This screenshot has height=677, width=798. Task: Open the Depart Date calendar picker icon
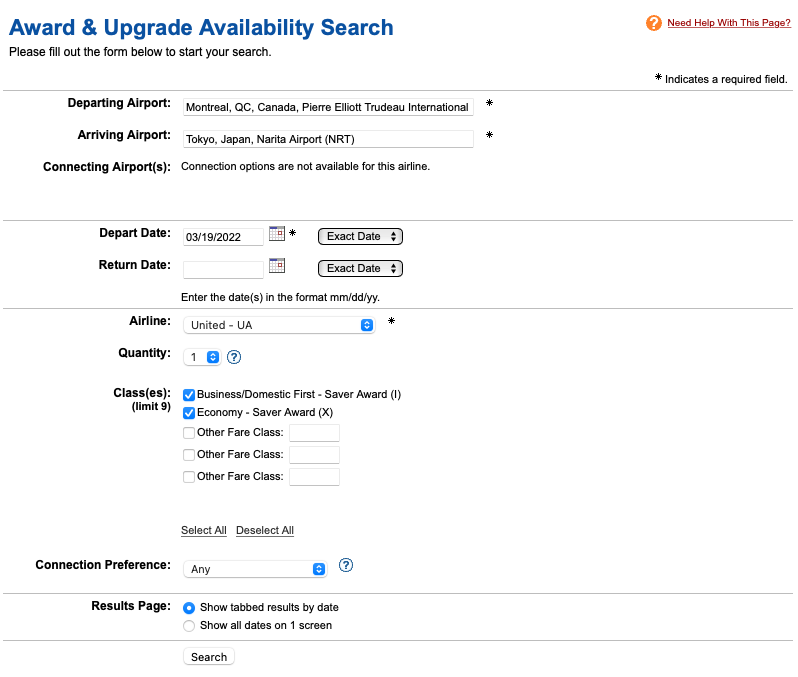[x=277, y=234]
